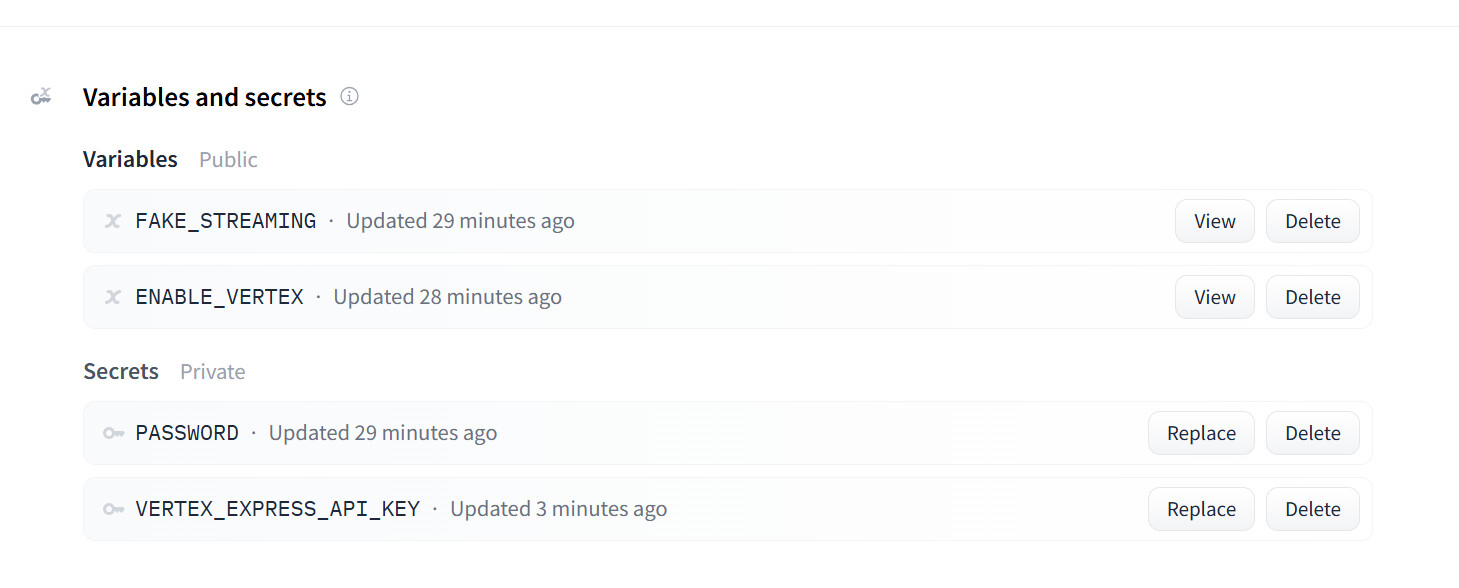Click the key icon beside VERTEX_EXPRESS_API_KEY
1459x588 pixels.
[113, 509]
